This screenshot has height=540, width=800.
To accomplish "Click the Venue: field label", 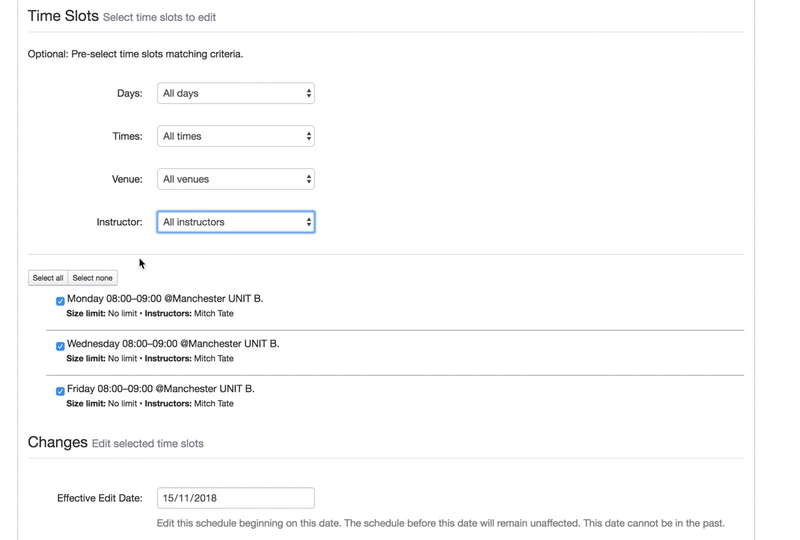I will (x=127, y=179).
